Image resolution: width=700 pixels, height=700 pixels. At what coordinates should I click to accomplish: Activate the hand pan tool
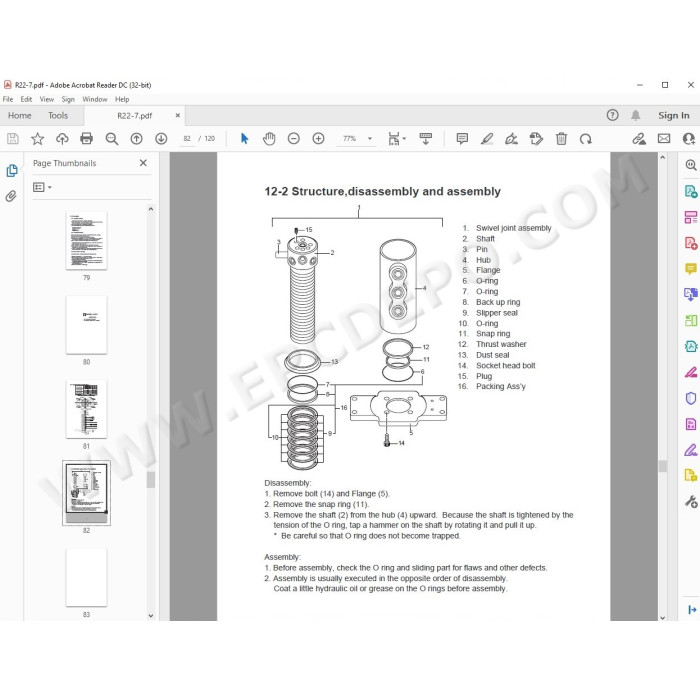tap(269, 139)
